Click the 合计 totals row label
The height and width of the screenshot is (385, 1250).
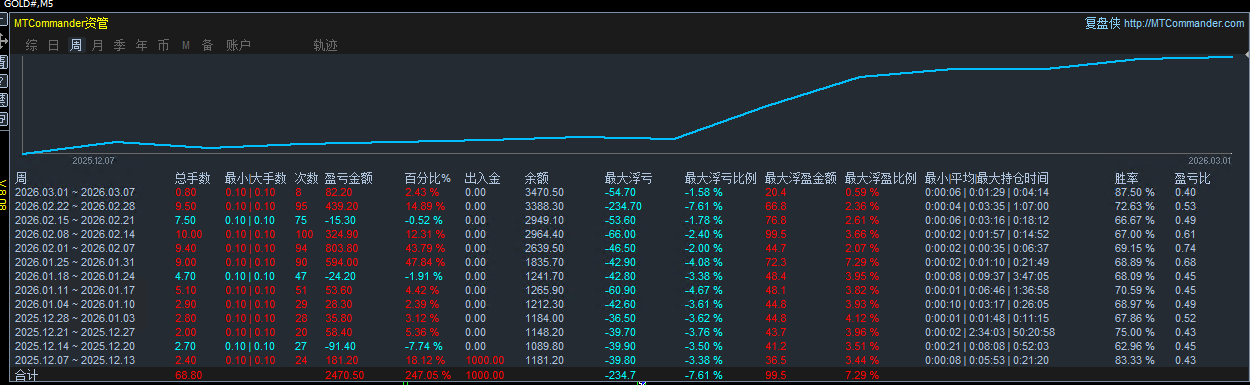pyautogui.click(x=26, y=376)
